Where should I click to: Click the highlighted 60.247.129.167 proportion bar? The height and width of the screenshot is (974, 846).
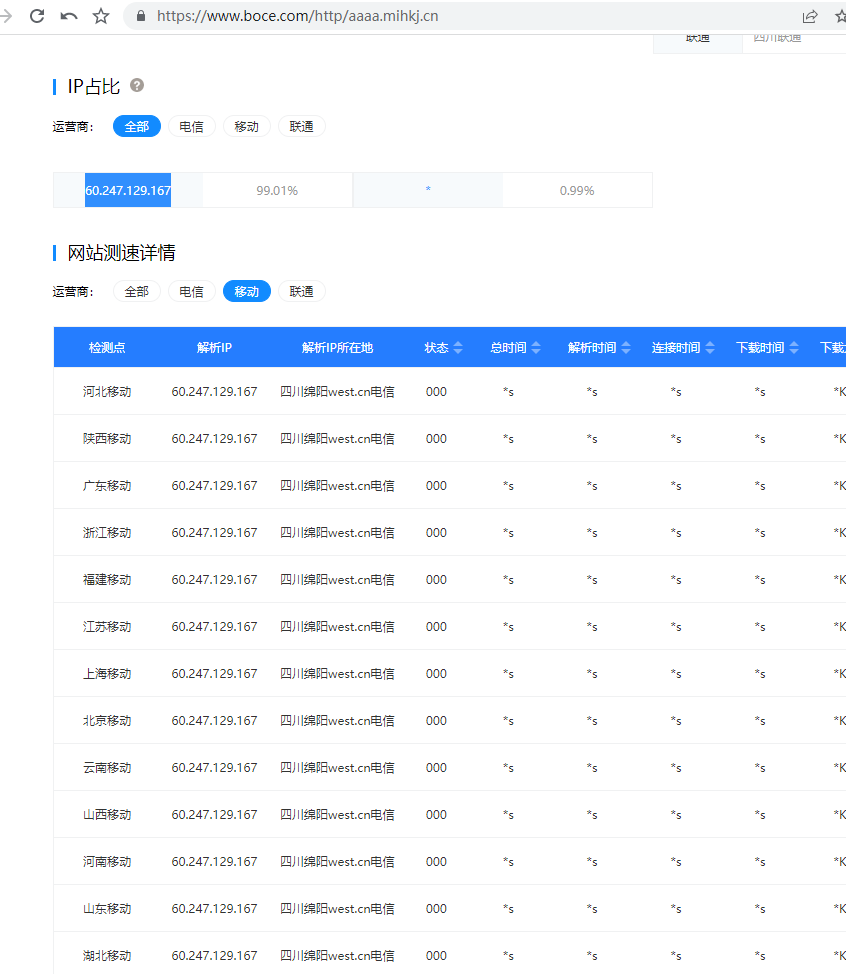coord(128,190)
